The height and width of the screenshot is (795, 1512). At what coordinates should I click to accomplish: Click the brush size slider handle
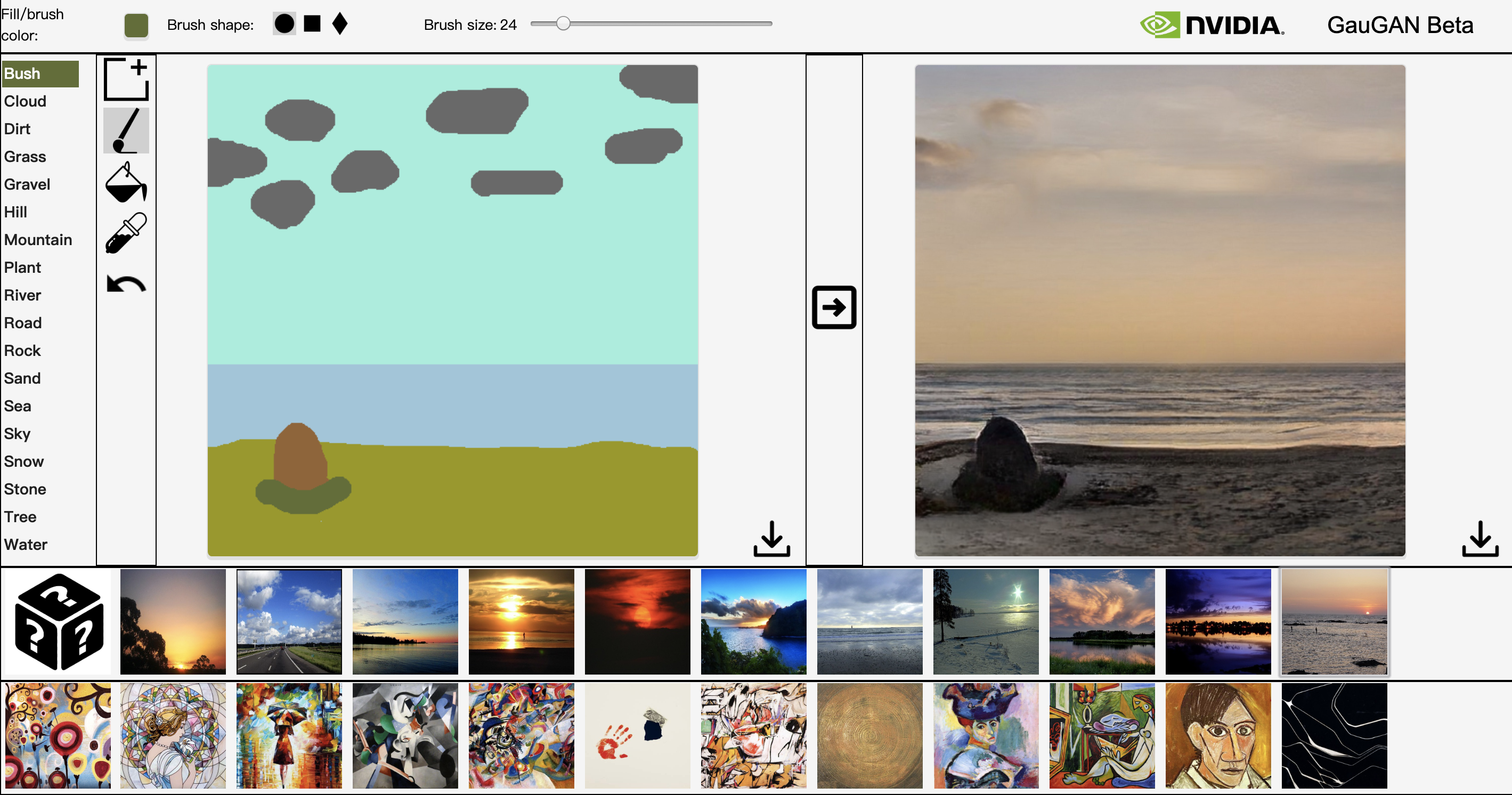(563, 23)
